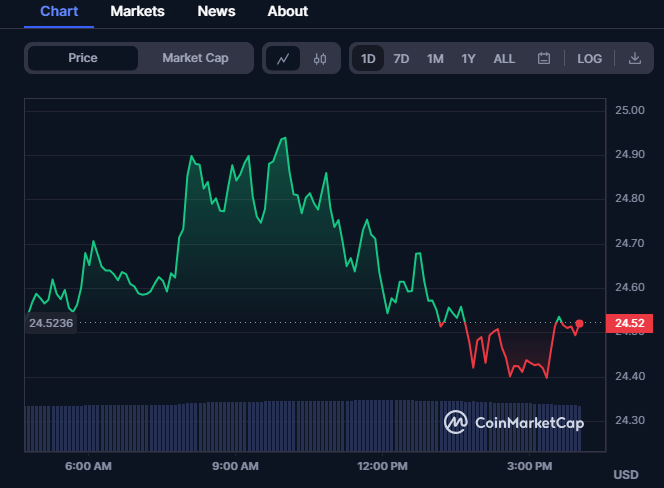664x488 pixels.
Task: Show ALL time price history
Action: click(504, 58)
